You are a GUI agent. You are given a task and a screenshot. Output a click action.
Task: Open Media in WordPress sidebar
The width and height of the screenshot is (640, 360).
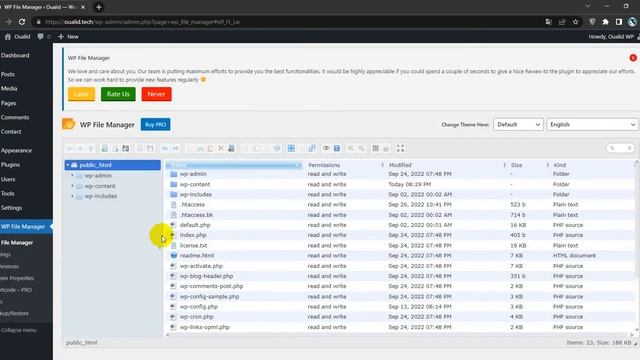click(x=9, y=89)
